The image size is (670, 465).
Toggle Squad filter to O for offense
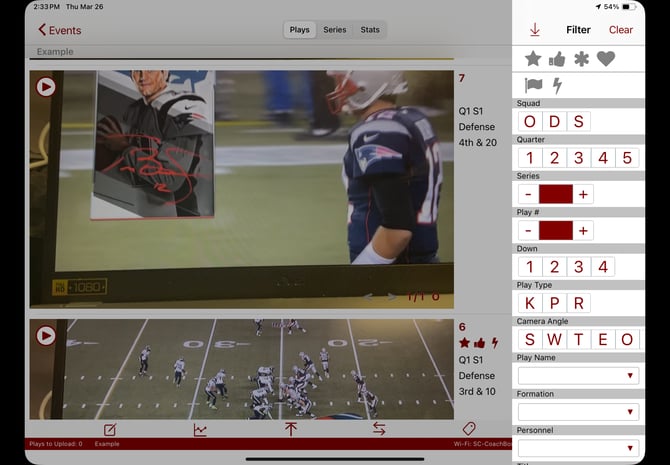[x=530, y=122]
